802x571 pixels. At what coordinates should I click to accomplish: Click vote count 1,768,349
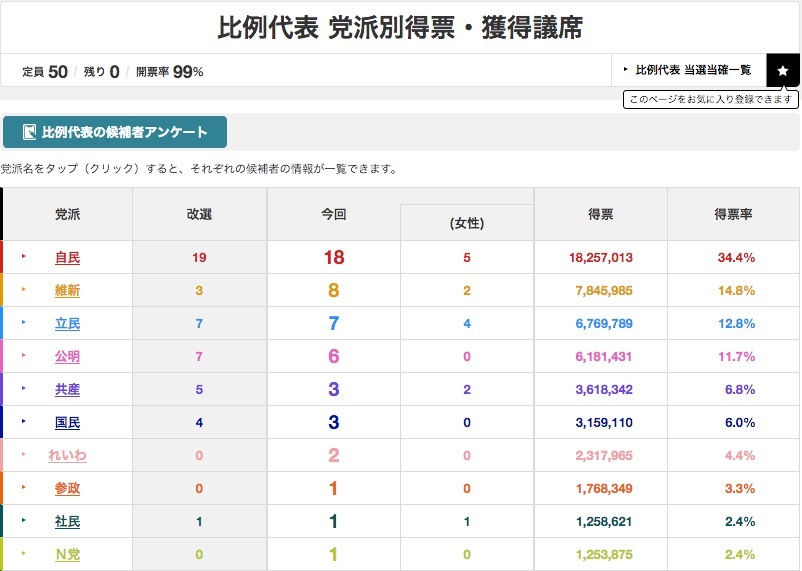(604, 489)
